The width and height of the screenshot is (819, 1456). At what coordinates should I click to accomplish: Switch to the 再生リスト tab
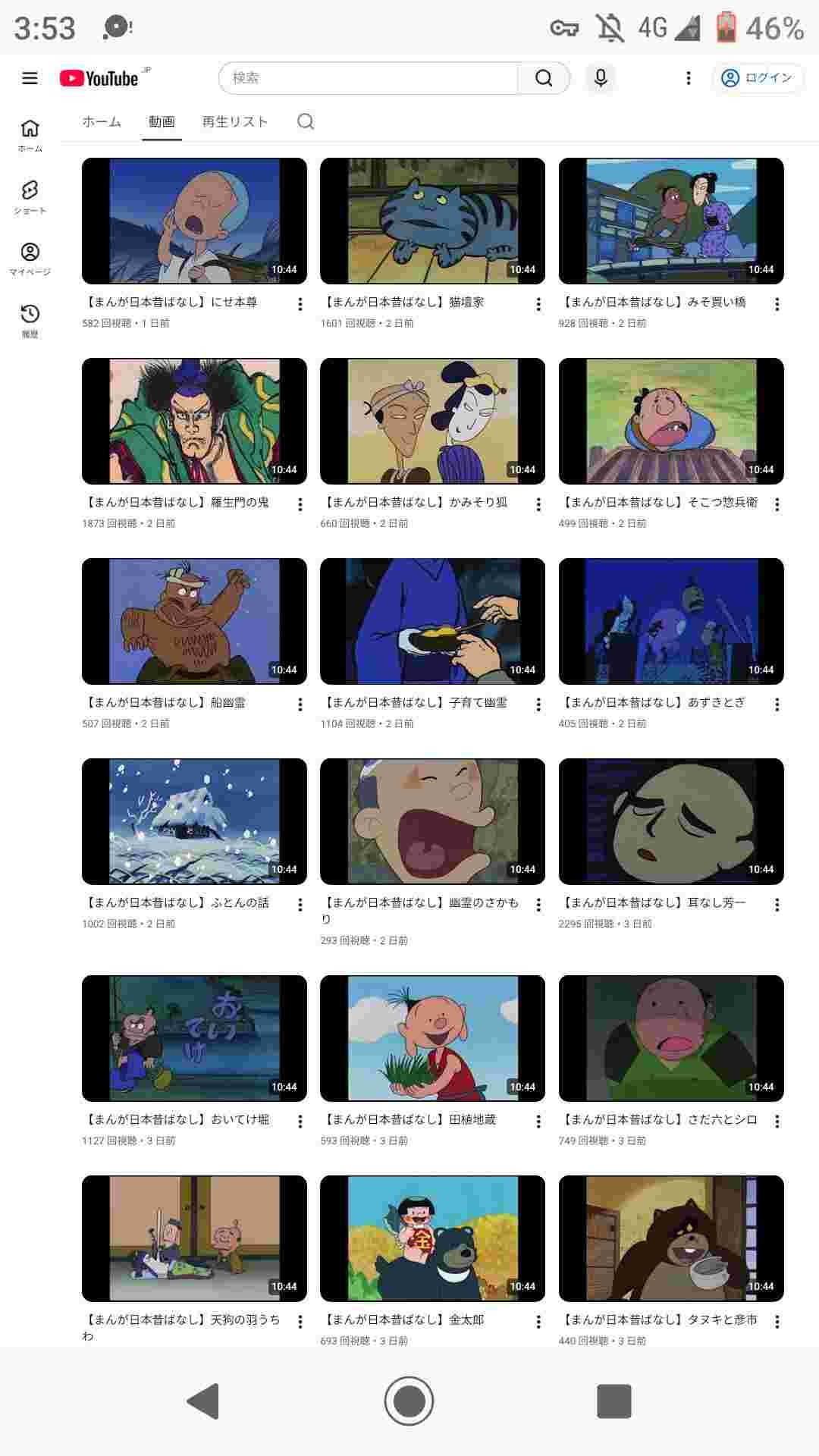coord(235,121)
